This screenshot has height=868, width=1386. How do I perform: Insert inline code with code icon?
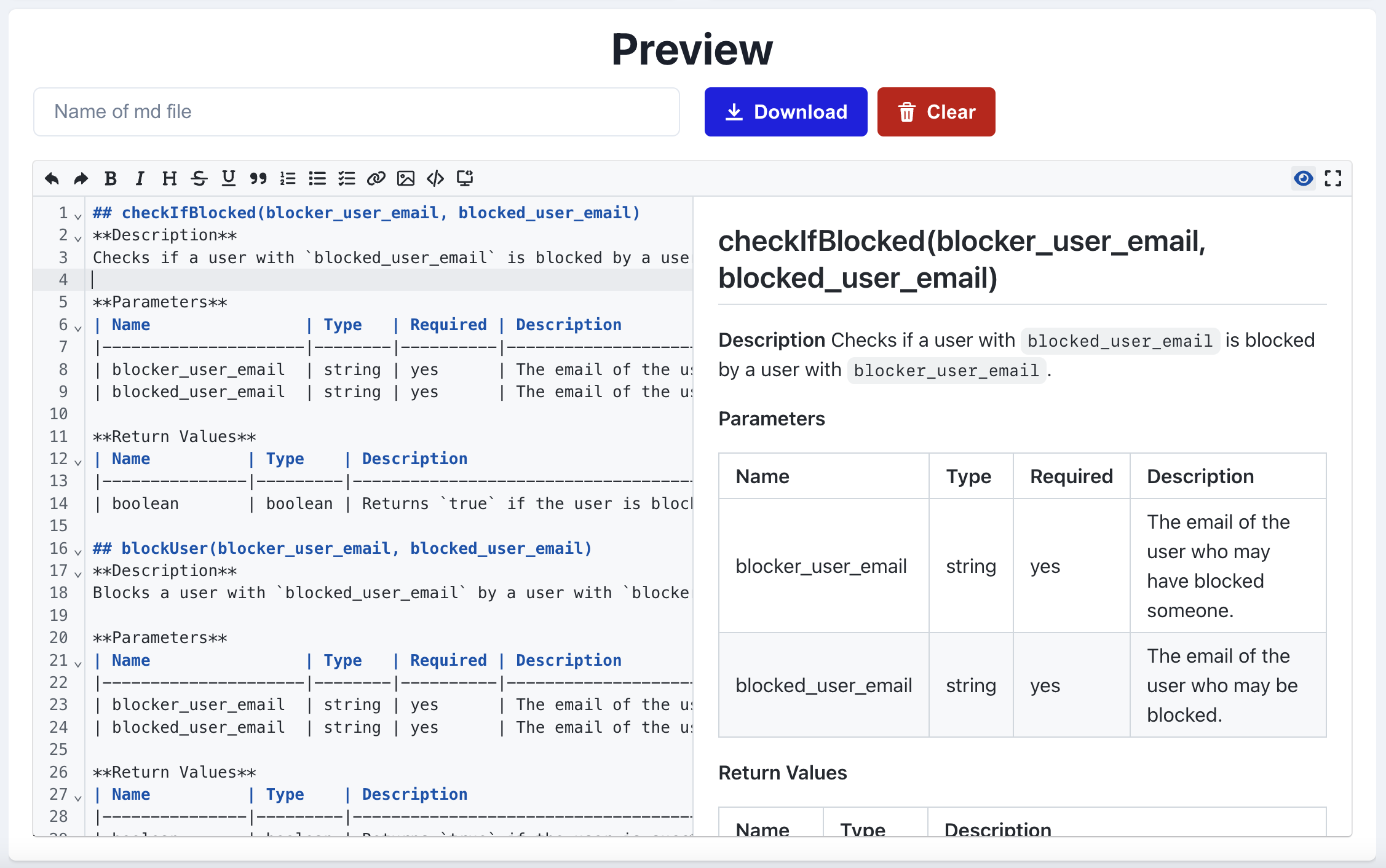coord(435,179)
